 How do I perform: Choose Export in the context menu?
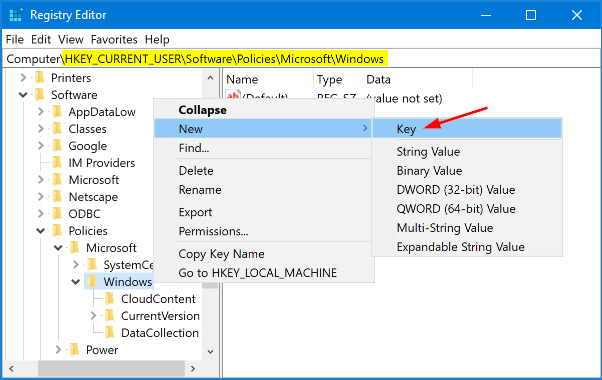point(263,212)
